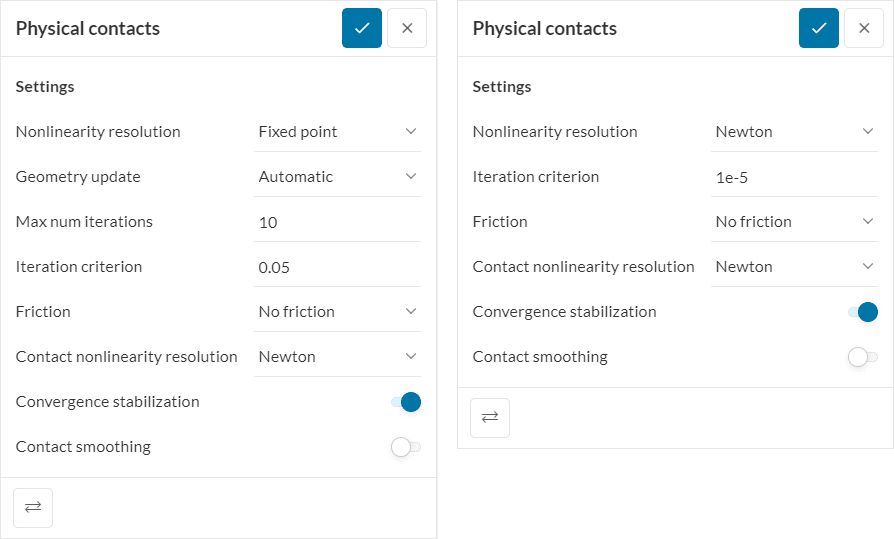The height and width of the screenshot is (539, 894).
Task: Confirm settings with left panel checkmark button
Action: (362, 28)
